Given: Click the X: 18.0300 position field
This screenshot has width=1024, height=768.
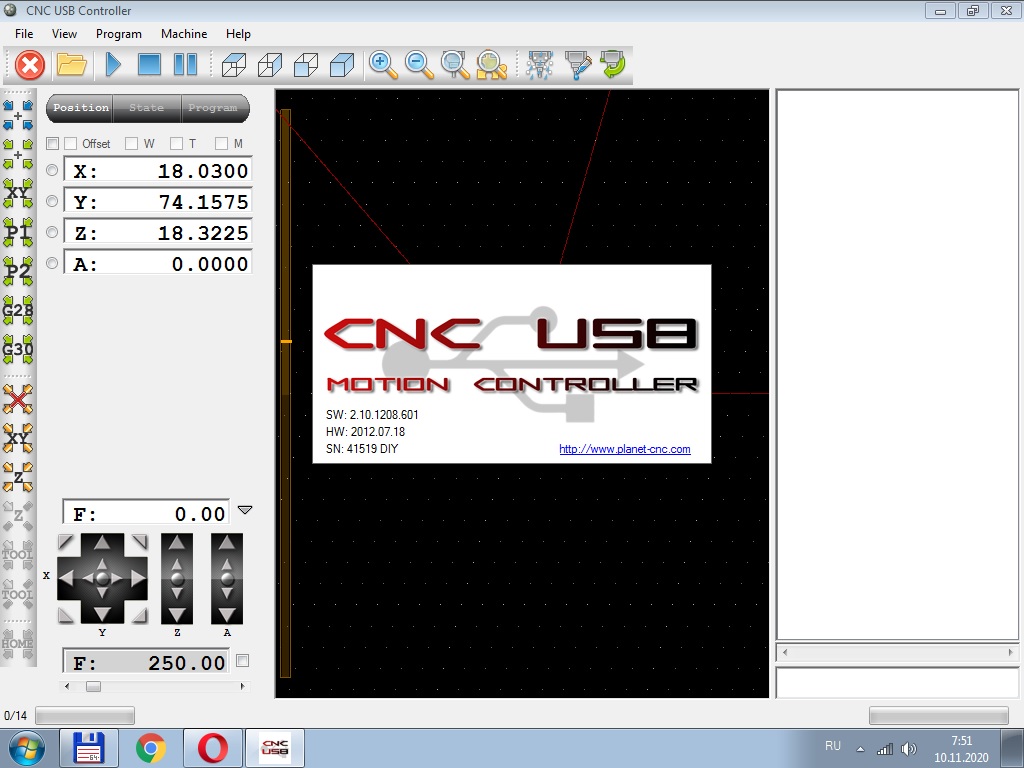Looking at the screenshot, I should click(x=157, y=170).
